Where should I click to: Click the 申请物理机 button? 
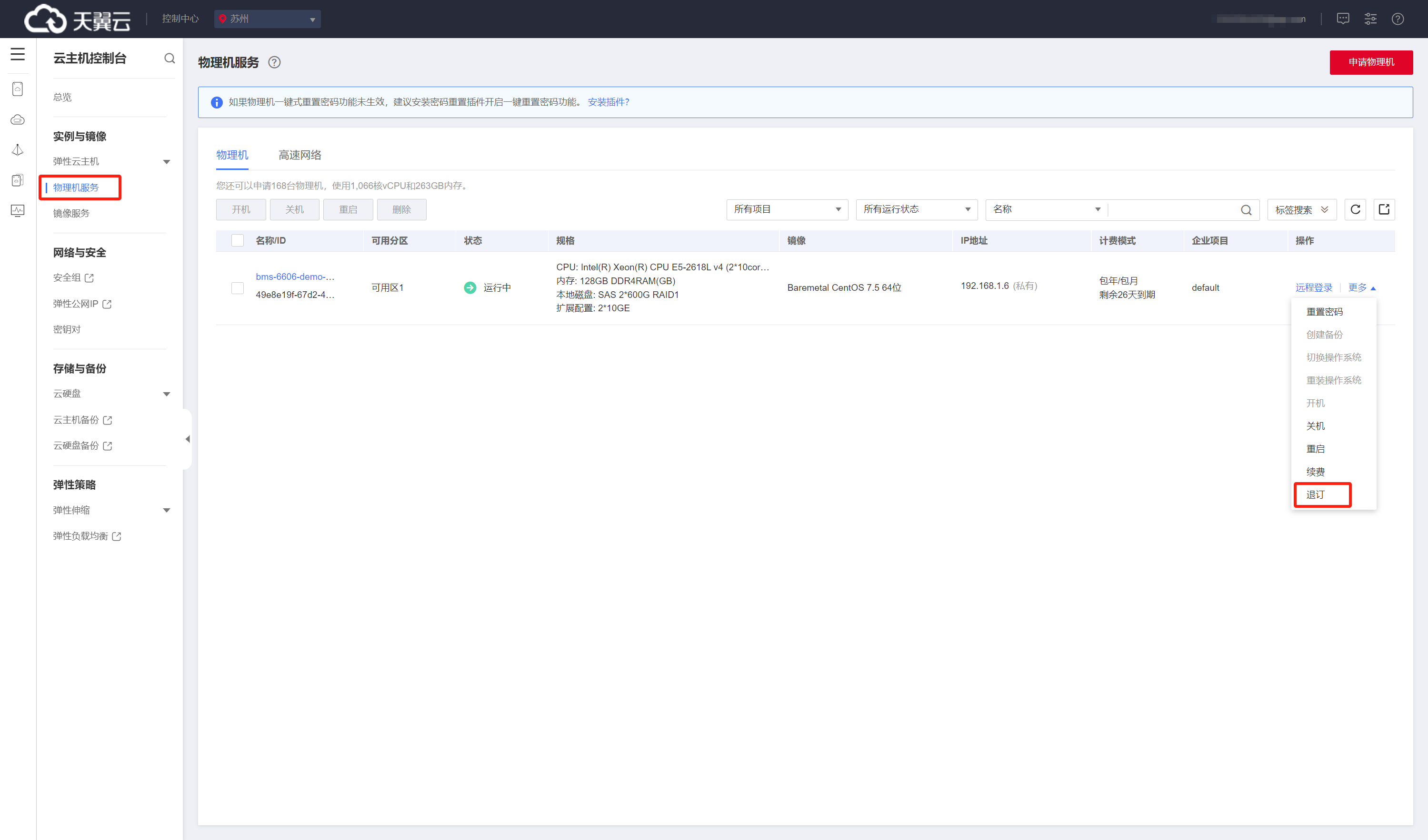[x=1371, y=62]
